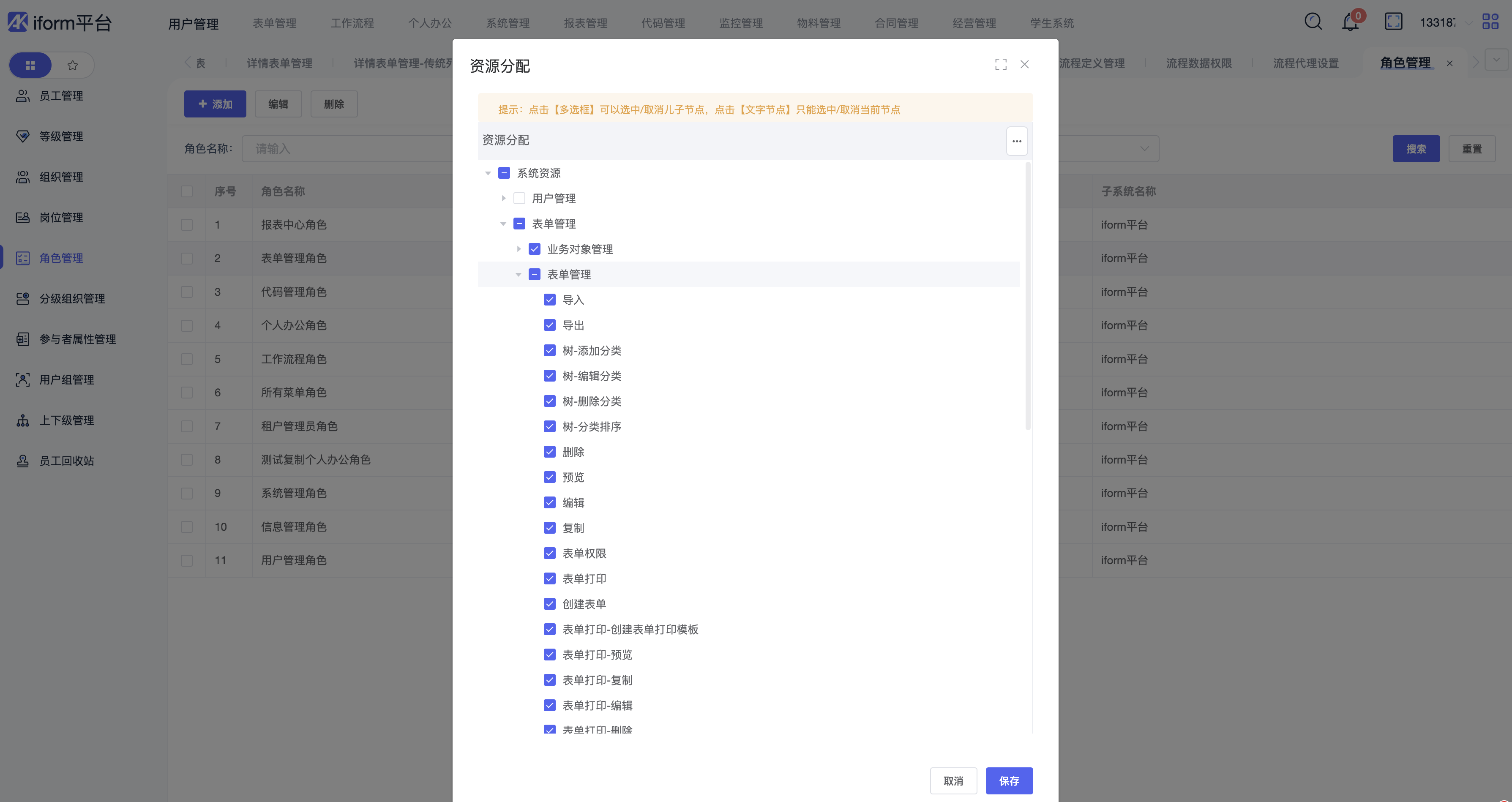Click the 上下级管理 sidebar icon
Screen dimensions: 1512x802
coord(23,420)
